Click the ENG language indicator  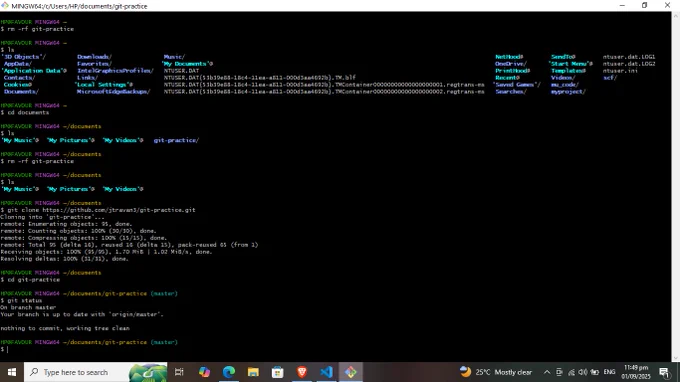(x=609, y=372)
